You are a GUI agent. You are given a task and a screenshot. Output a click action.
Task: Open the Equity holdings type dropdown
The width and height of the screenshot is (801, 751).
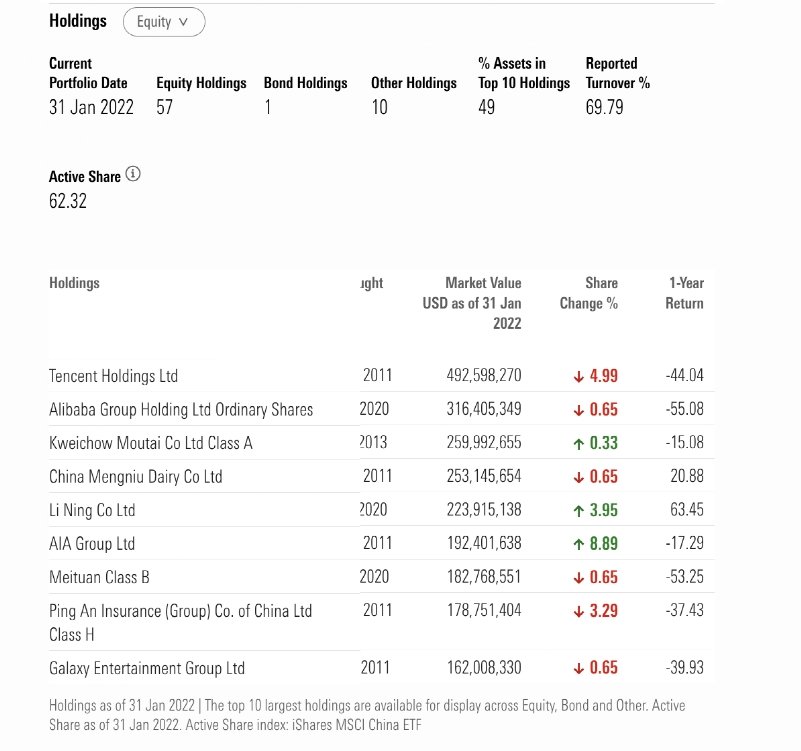click(163, 22)
